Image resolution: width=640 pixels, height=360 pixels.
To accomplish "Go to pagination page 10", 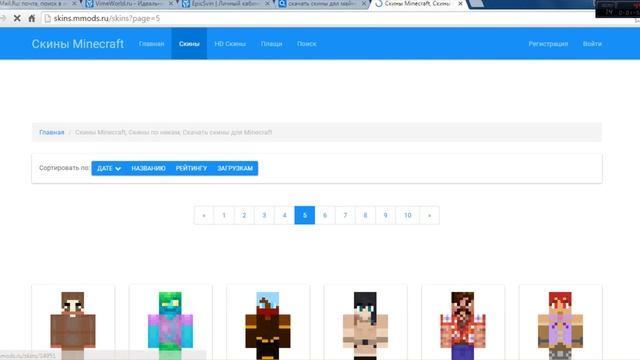I will tap(407, 216).
